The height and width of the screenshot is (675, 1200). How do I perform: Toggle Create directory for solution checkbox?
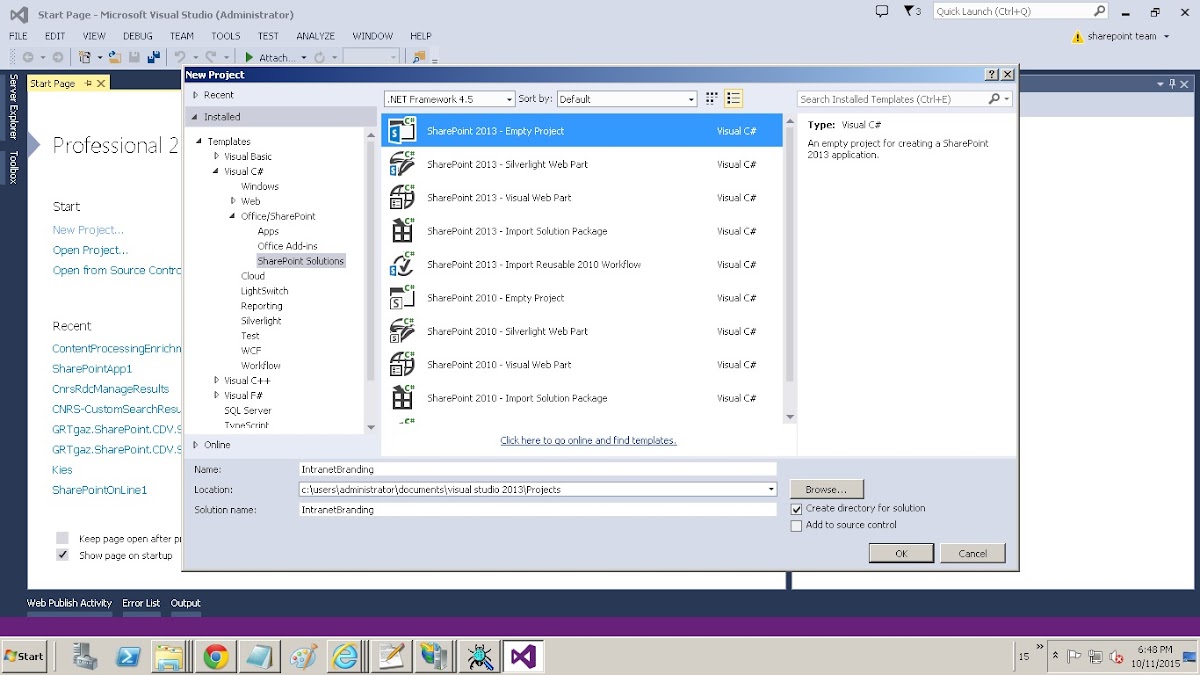click(797, 509)
